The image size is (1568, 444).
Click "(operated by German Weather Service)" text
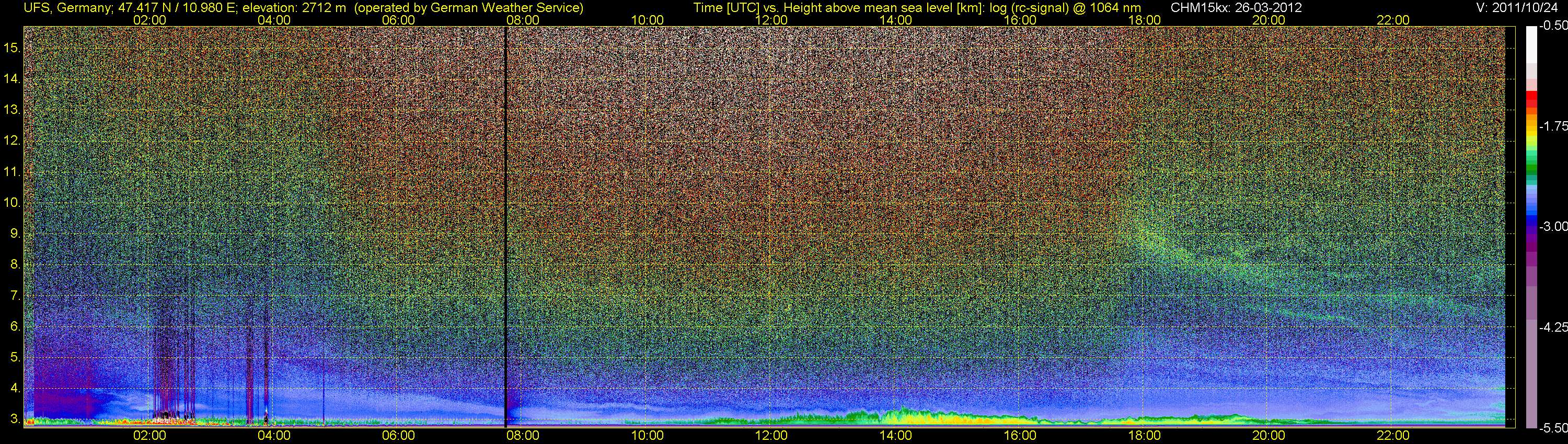(x=469, y=8)
